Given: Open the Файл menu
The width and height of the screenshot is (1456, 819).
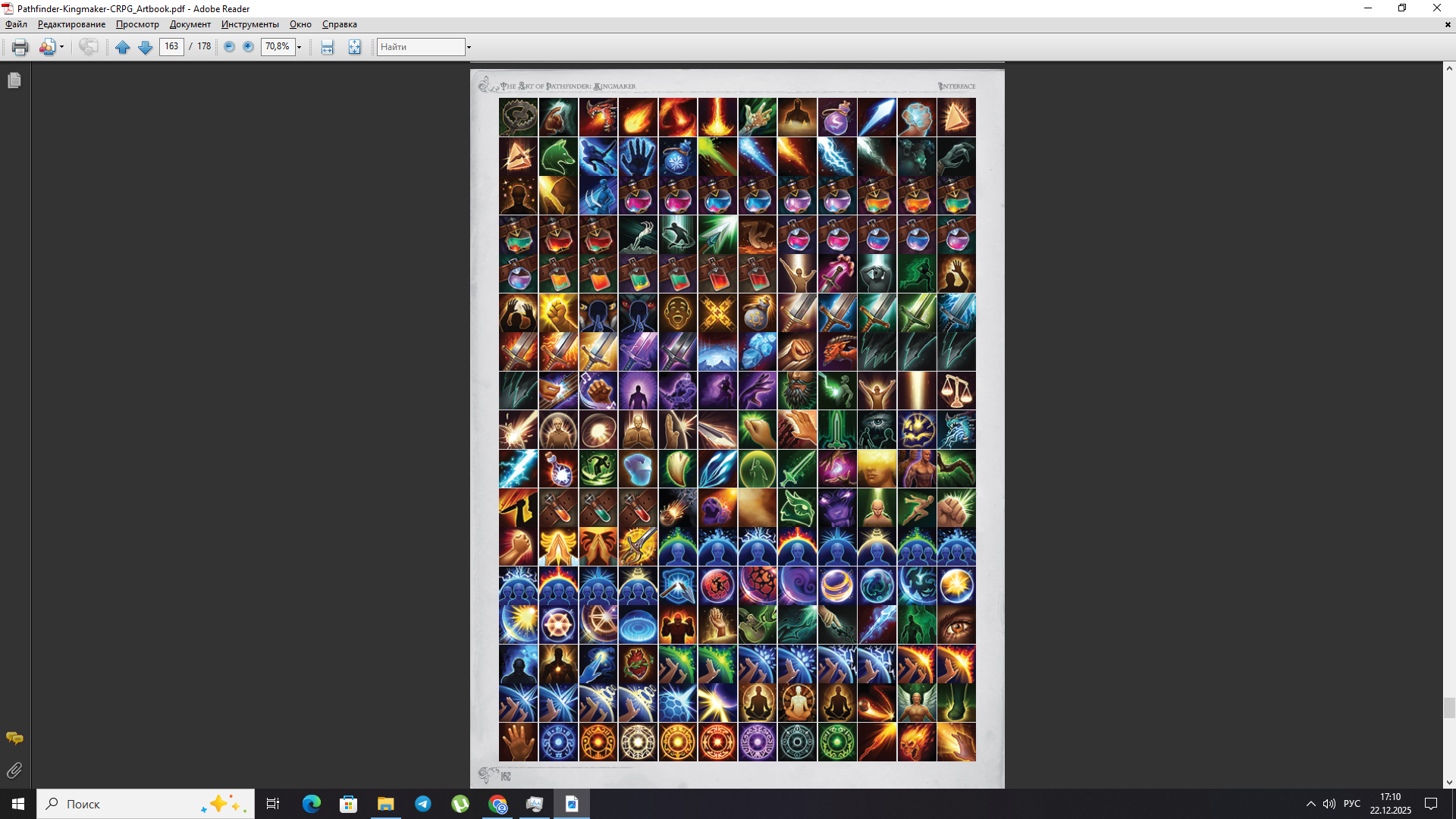Looking at the screenshot, I should coord(16,24).
